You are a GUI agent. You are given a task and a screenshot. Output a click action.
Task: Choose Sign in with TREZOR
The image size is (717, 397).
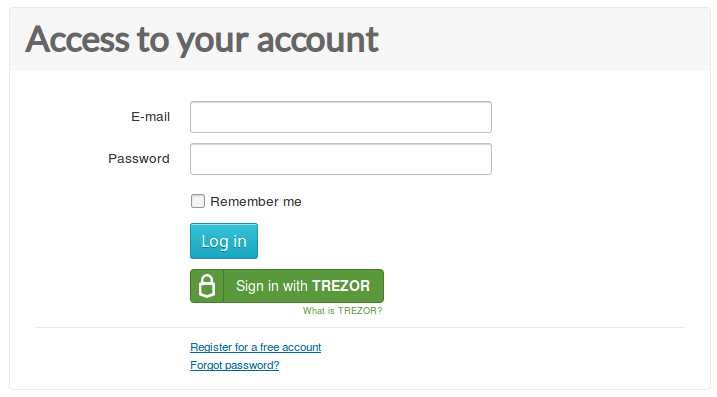coord(287,286)
